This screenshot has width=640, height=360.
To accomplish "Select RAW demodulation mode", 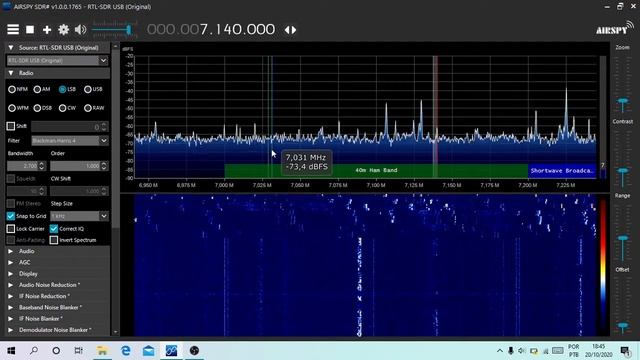I will click(88, 108).
